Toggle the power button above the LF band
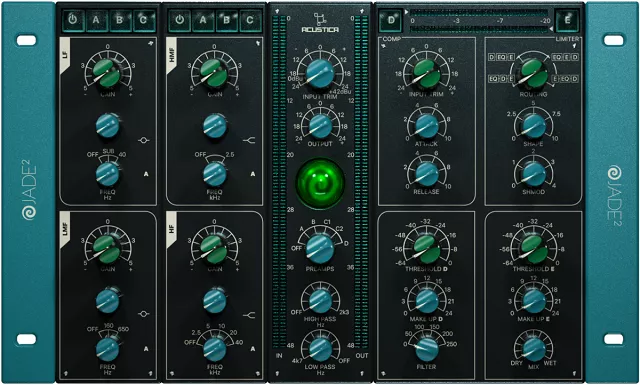Screen dimensions: 640x385 [x=73, y=20]
